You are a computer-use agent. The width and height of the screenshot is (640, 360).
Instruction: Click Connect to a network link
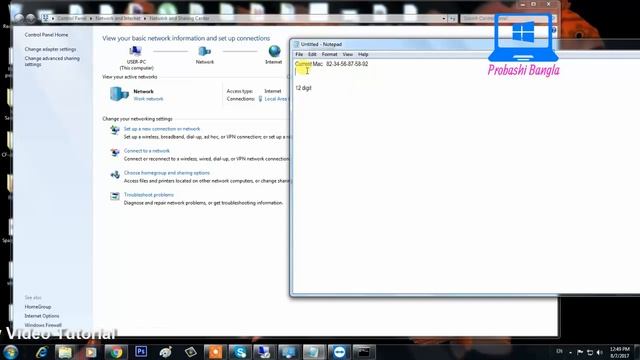[x=147, y=151]
